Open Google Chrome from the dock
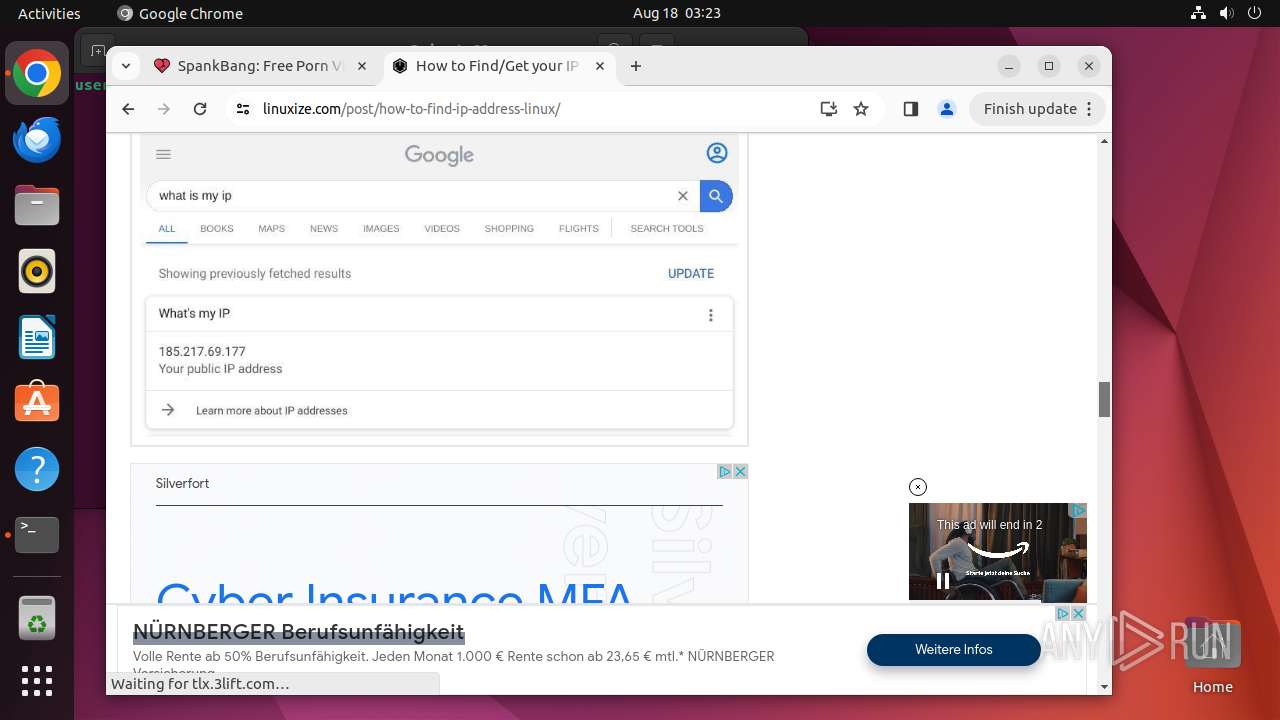Screen dimensions: 1280x720 [x=37, y=74]
